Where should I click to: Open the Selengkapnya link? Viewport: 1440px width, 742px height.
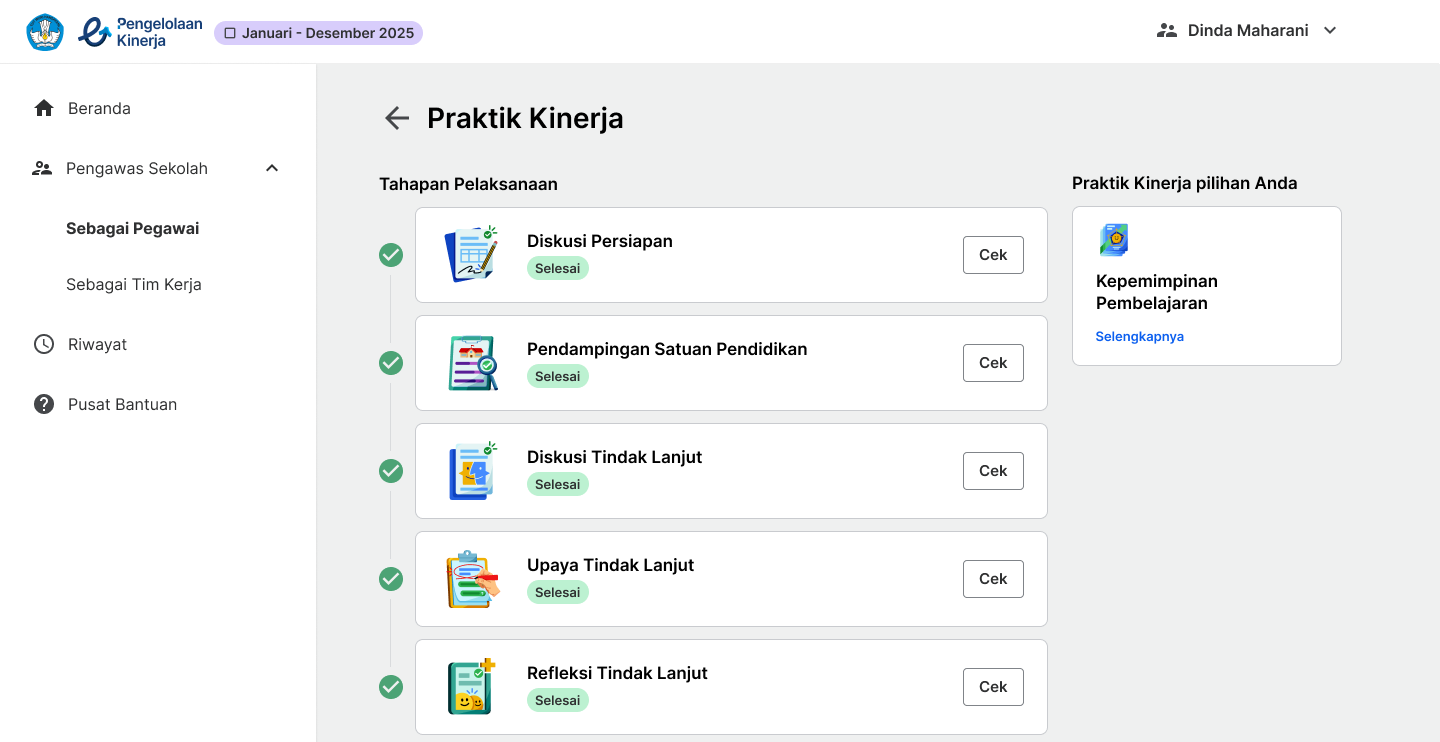click(x=1139, y=337)
